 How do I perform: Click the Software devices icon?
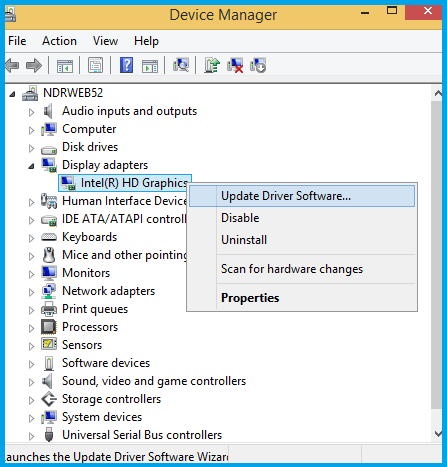(x=49, y=363)
